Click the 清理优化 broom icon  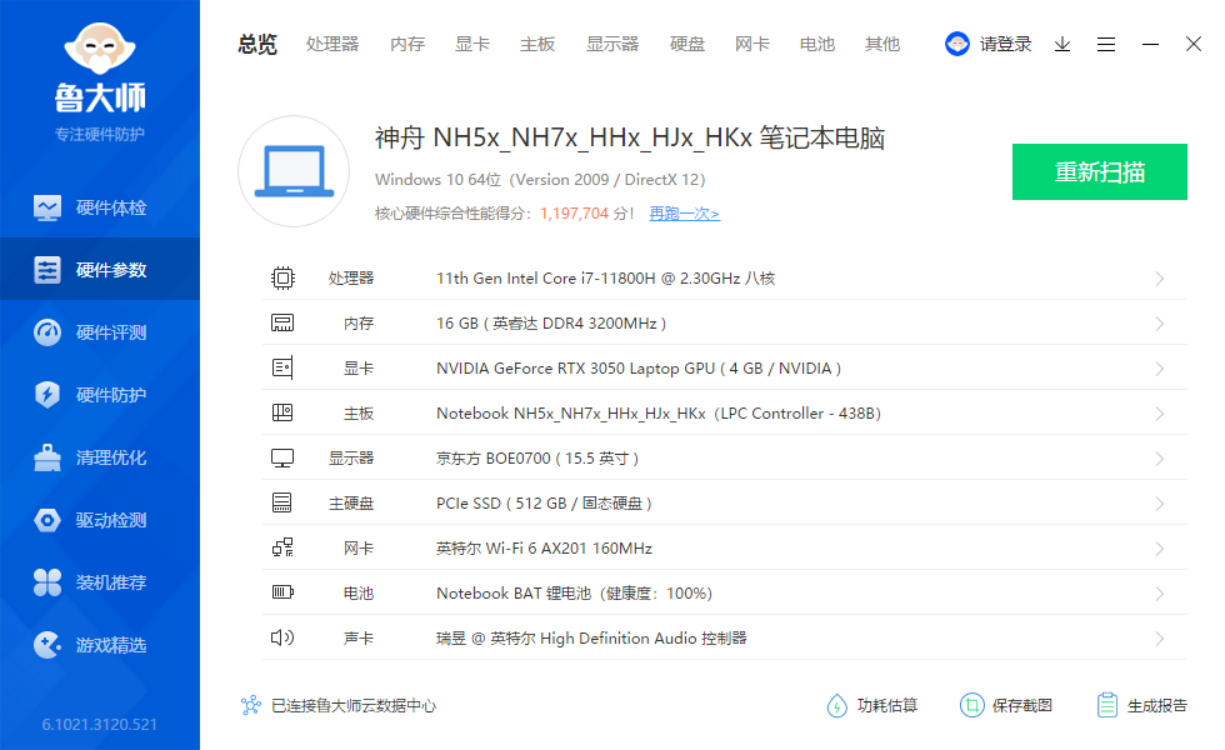click(x=47, y=458)
